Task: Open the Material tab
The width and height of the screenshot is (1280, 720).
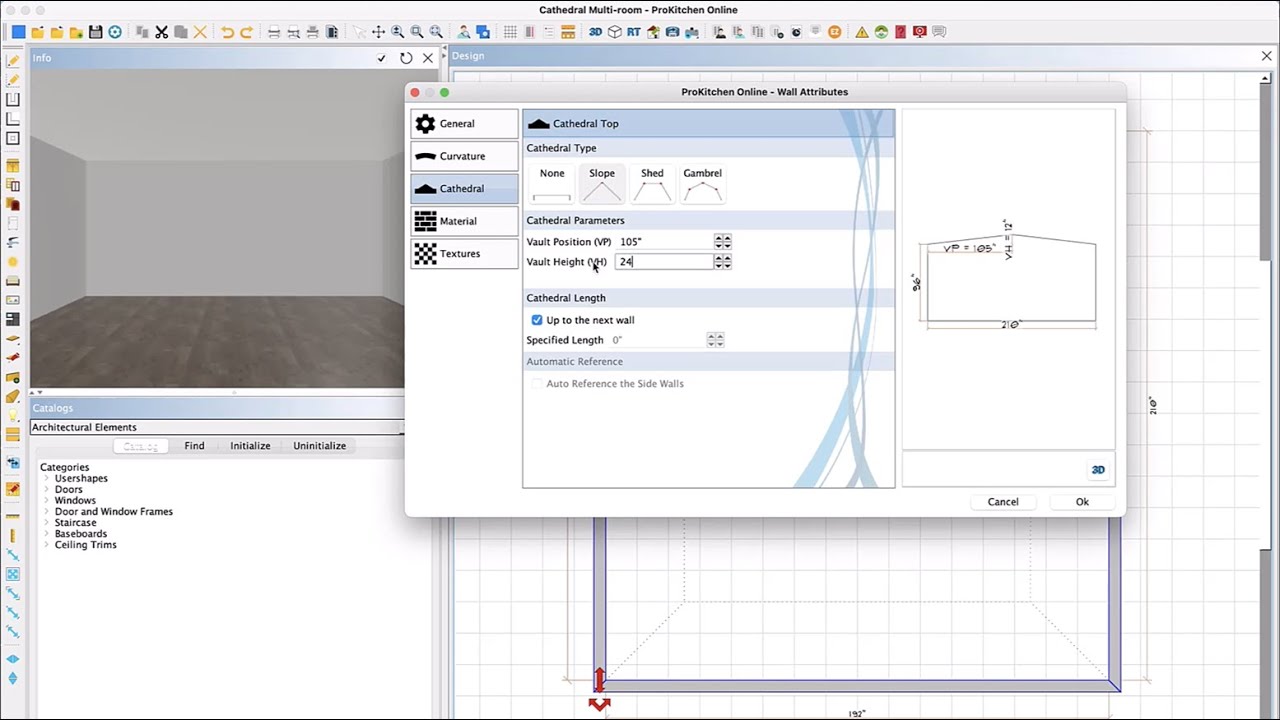Action: tap(464, 221)
